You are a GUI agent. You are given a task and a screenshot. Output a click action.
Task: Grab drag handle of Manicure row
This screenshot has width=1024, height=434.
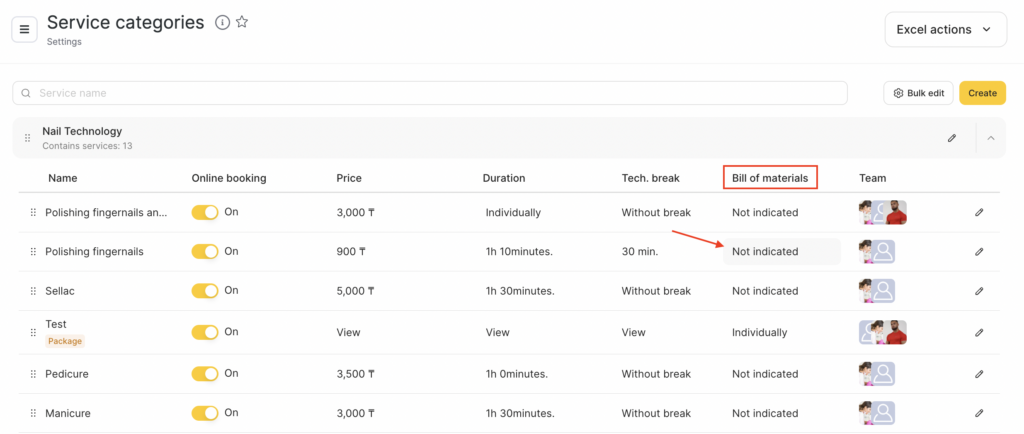(33, 413)
